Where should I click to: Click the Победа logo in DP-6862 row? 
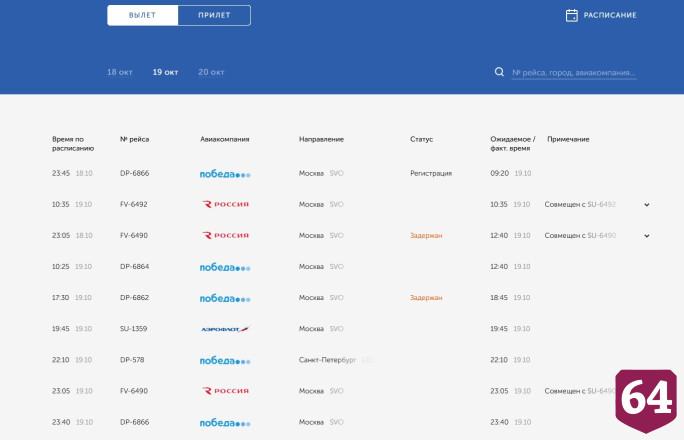point(225,298)
